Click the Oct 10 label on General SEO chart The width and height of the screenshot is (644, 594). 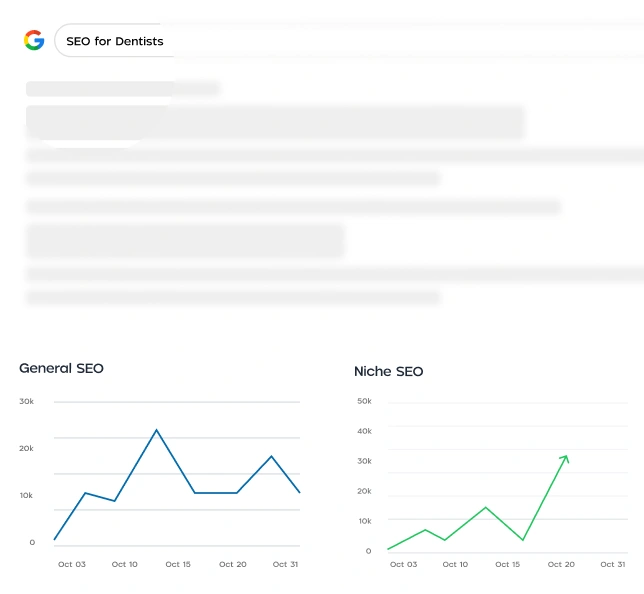pos(125,564)
